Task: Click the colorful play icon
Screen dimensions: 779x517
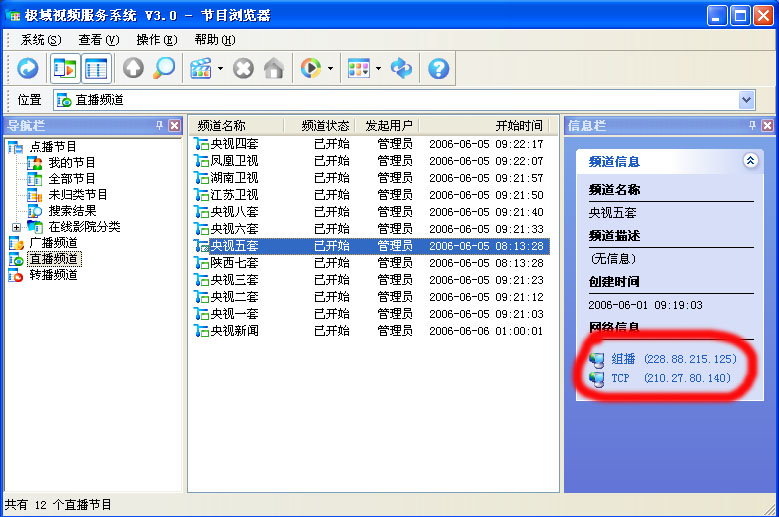Action: click(311, 68)
